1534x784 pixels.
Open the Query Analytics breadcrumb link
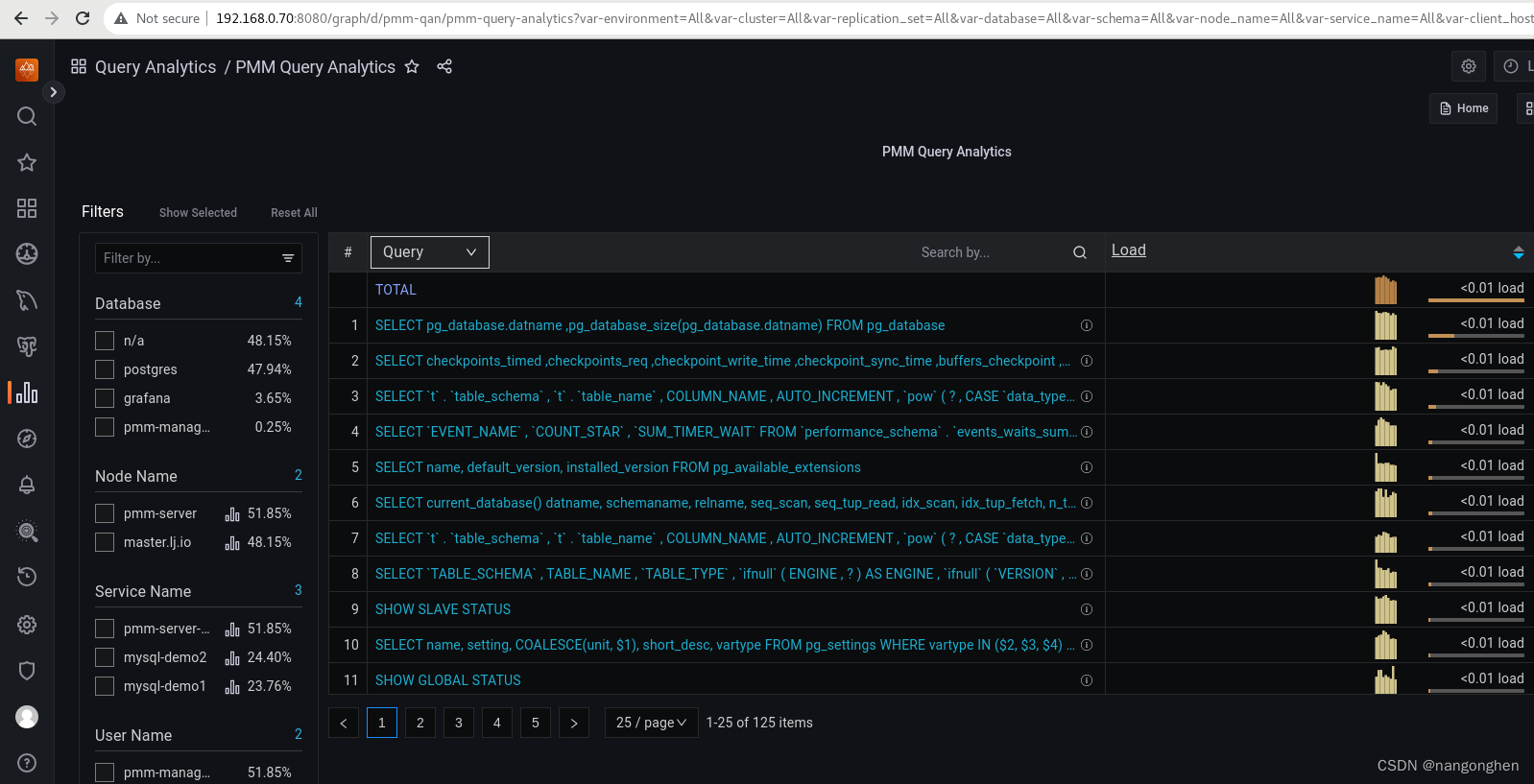pyautogui.click(x=156, y=67)
